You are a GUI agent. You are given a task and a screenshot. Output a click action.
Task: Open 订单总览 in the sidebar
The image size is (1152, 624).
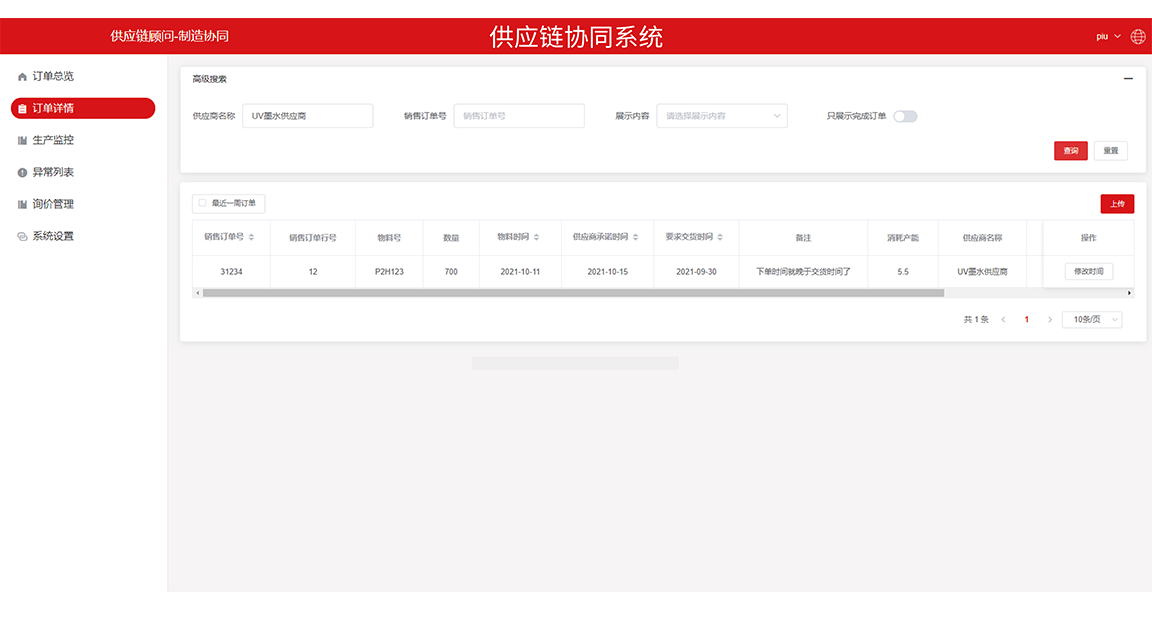[53, 77]
